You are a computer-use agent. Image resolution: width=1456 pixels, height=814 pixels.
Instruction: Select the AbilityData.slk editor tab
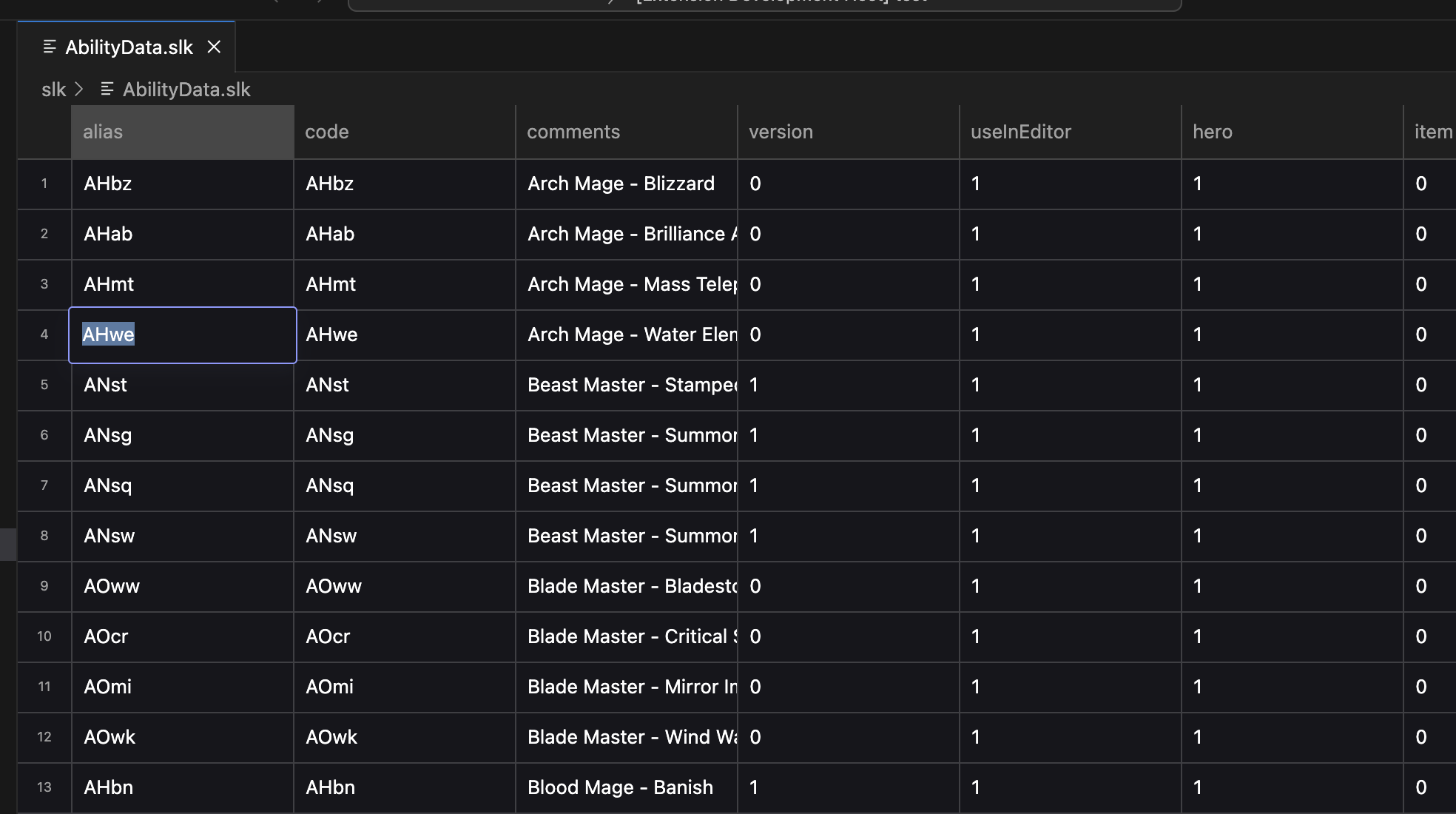(x=129, y=47)
